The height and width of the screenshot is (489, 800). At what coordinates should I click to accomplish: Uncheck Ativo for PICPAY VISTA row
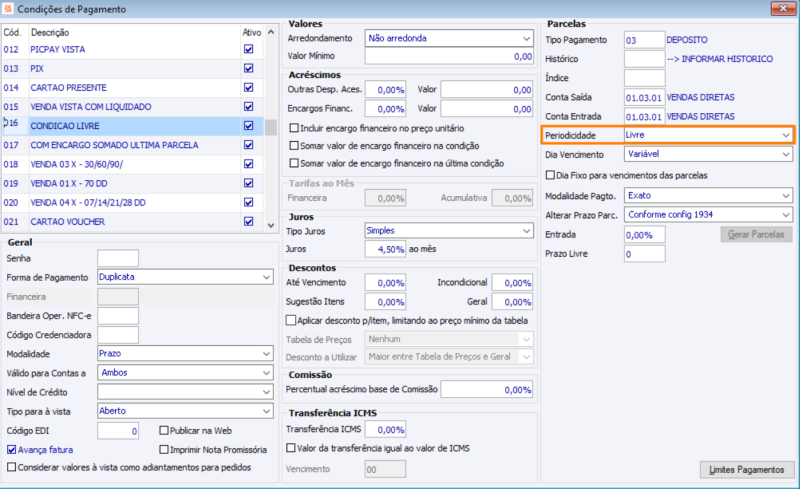click(248, 49)
